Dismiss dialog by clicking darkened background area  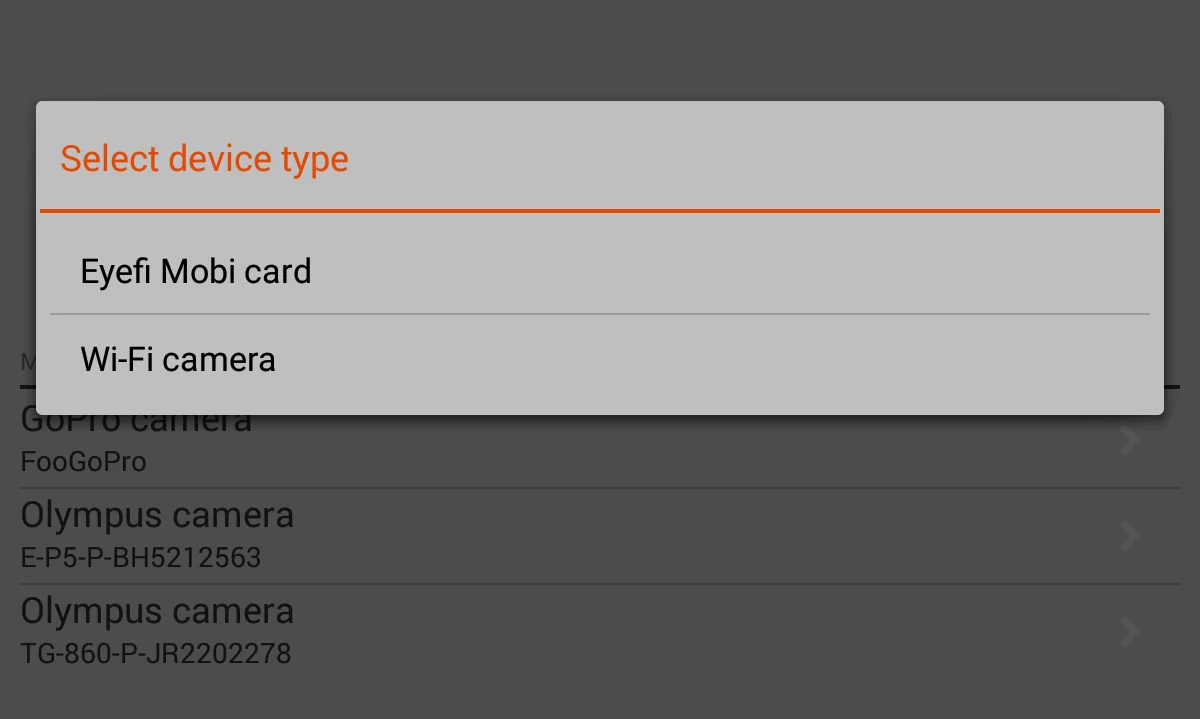click(600, 50)
